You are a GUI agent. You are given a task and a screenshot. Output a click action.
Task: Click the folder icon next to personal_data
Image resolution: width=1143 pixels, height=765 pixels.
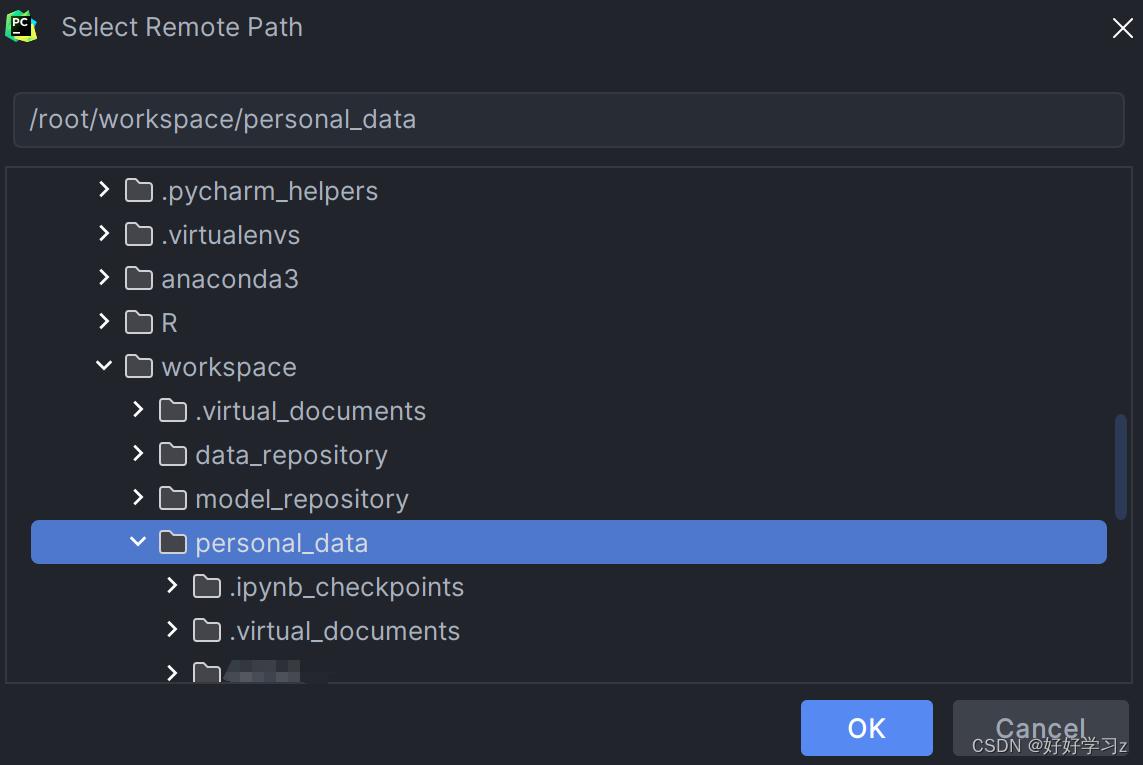tap(172, 542)
